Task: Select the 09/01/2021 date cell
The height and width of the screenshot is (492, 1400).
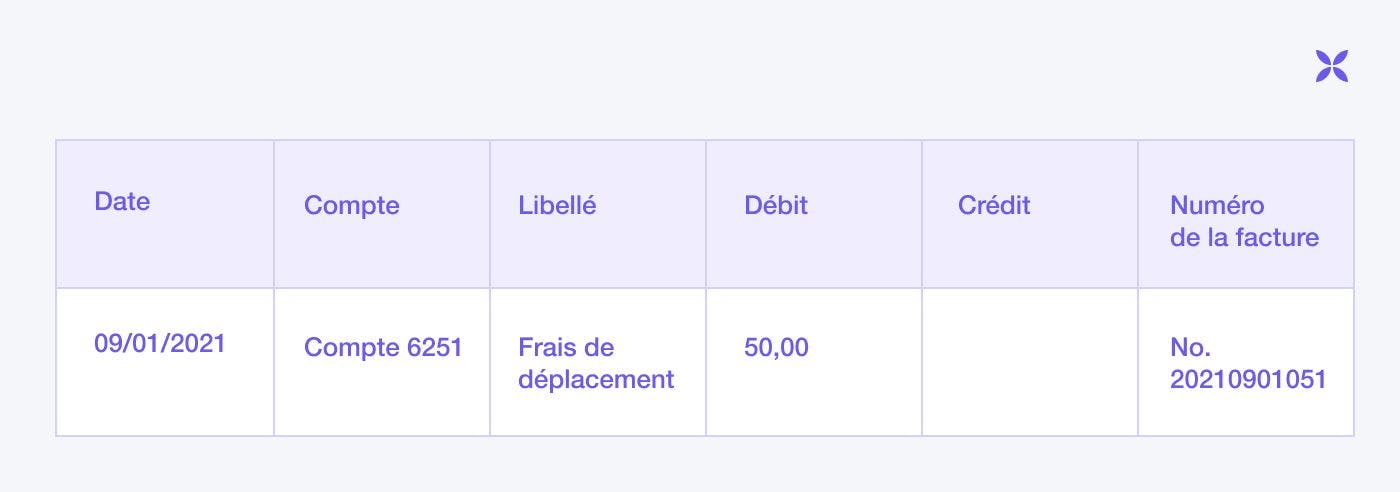Action: 160,343
